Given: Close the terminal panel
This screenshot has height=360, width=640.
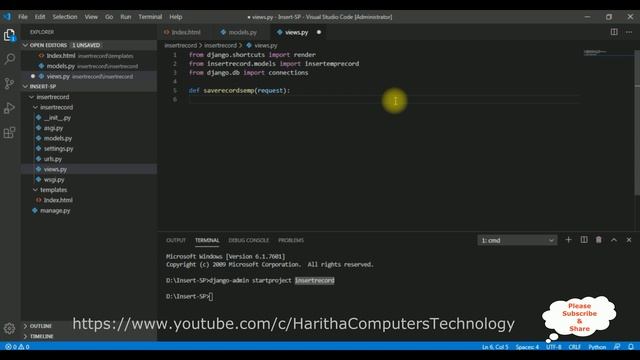Looking at the screenshot, I should (x=629, y=240).
